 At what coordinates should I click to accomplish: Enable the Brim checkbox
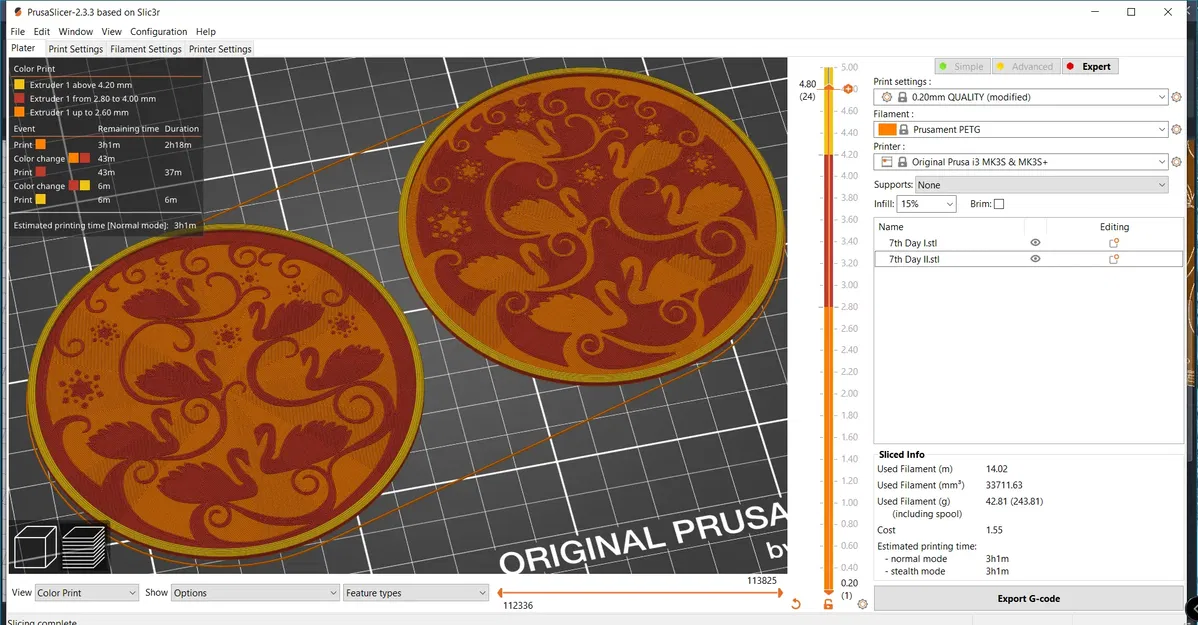[x=999, y=204]
